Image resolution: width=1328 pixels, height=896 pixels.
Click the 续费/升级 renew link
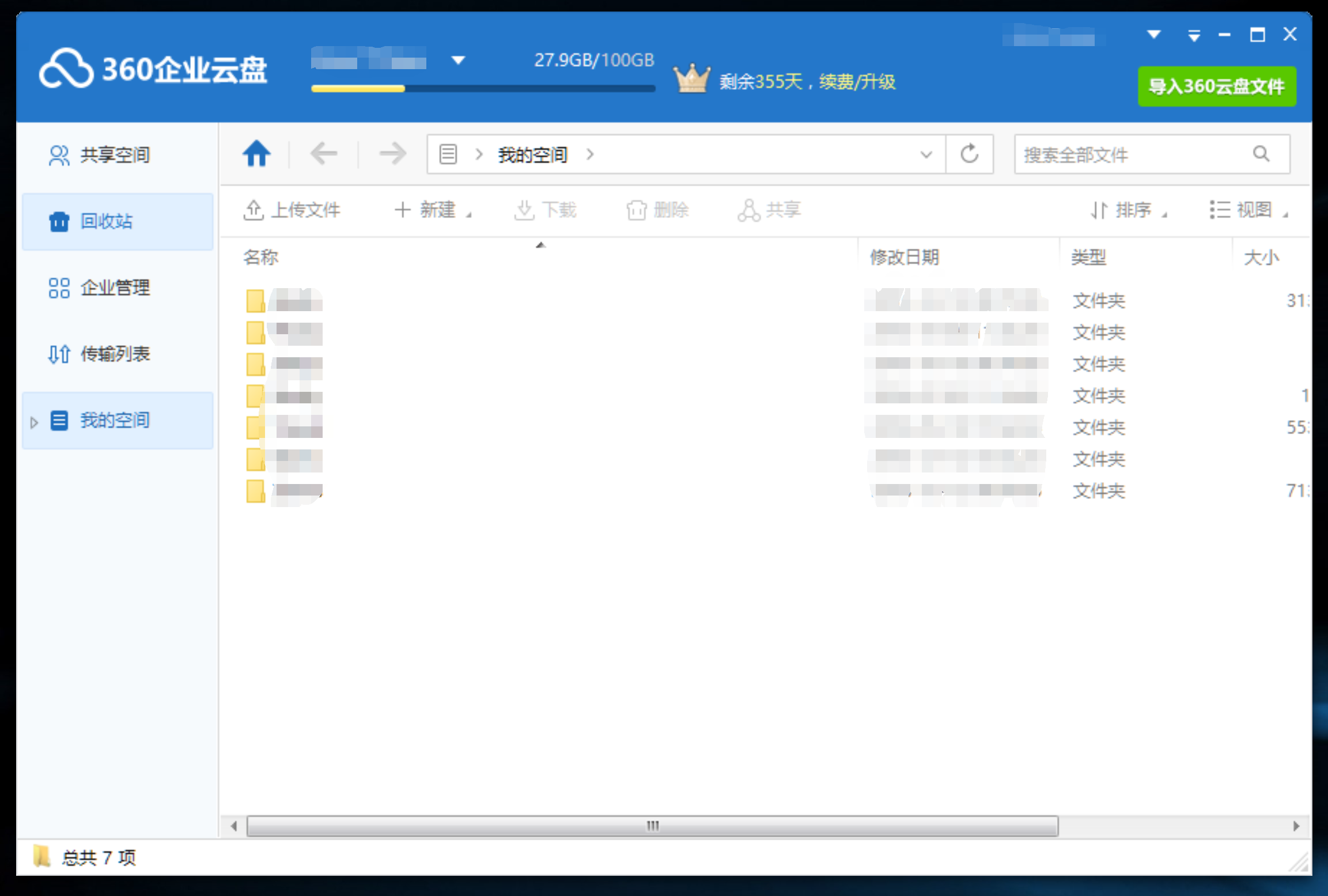click(857, 82)
